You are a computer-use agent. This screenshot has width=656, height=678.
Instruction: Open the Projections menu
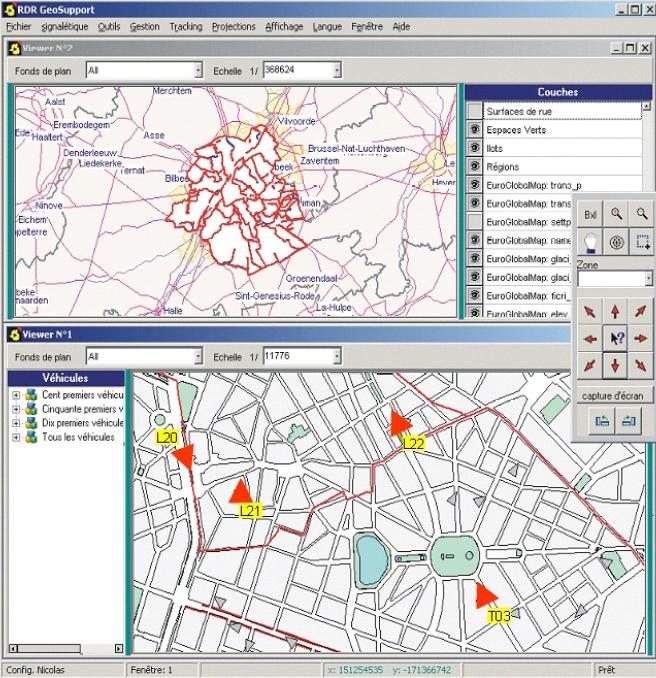[234, 26]
